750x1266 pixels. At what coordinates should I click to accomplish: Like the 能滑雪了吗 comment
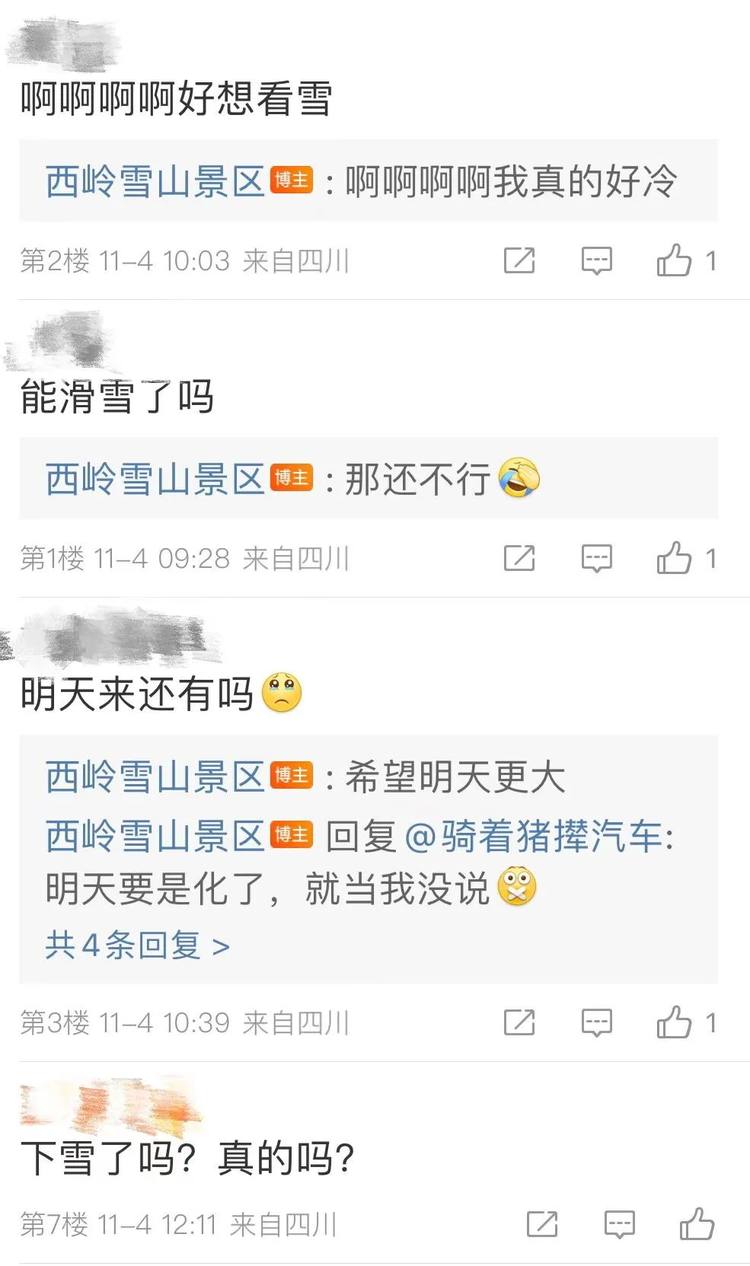[x=675, y=558]
